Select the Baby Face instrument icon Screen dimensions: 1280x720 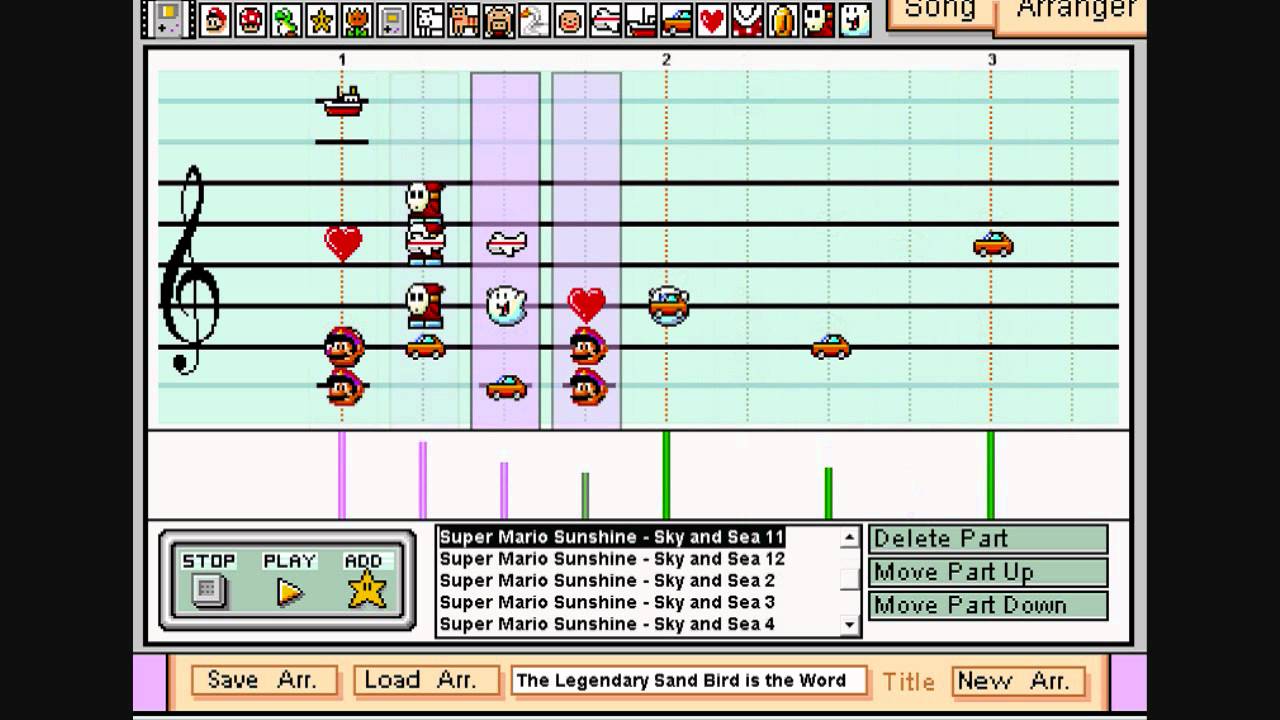click(570, 20)
